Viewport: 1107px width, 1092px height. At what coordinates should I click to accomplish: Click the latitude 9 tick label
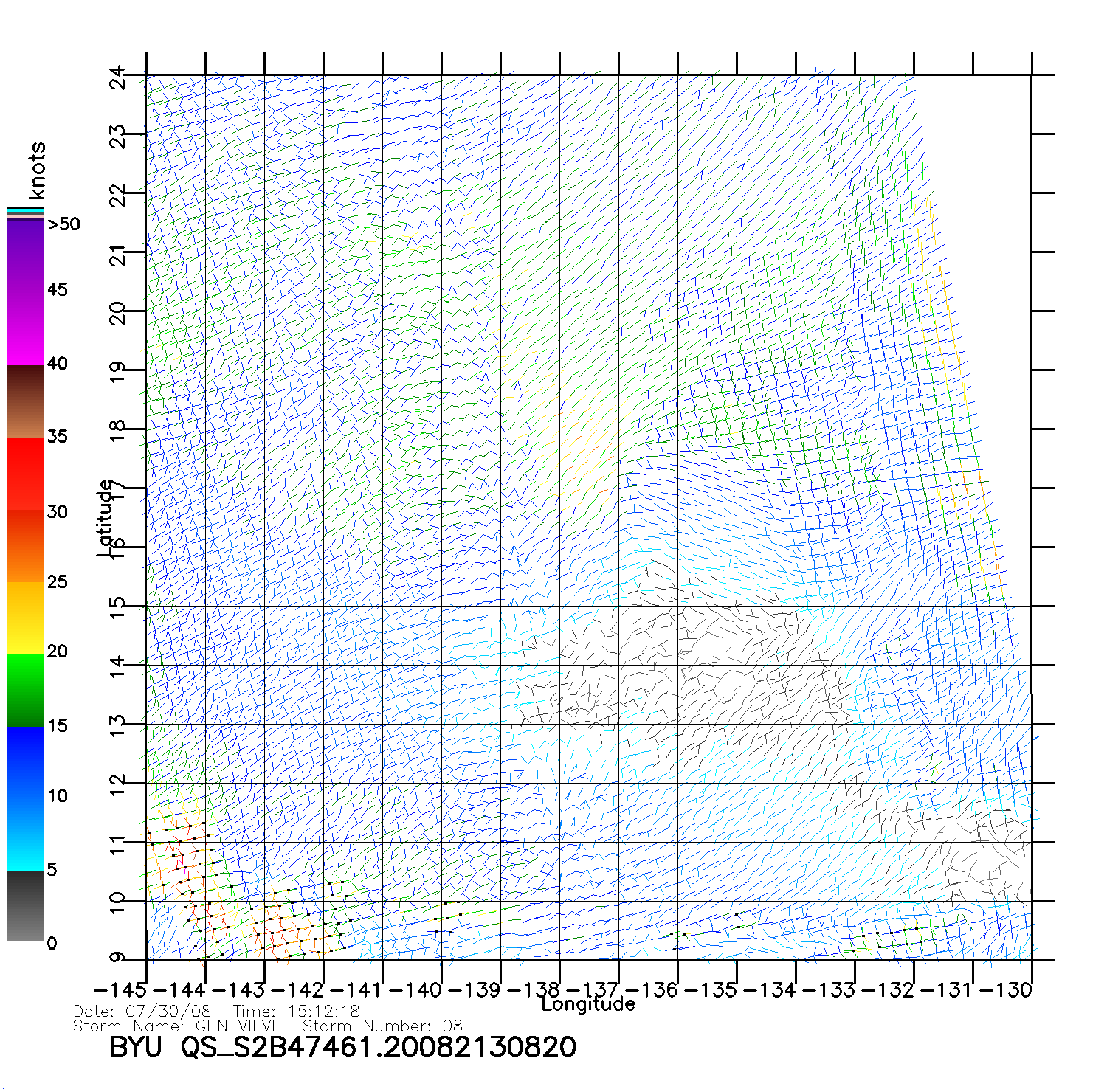tap(117, 958)
